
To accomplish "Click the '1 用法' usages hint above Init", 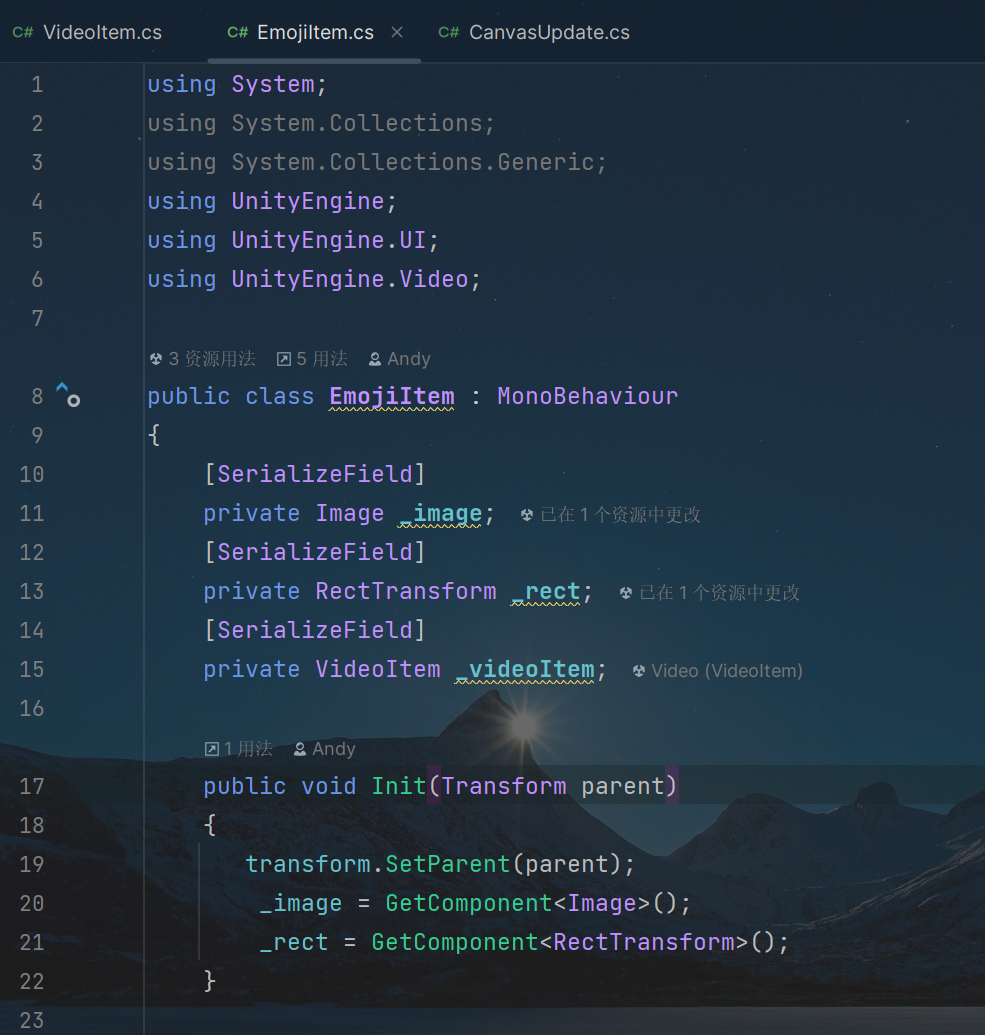I will [x=238, y=749].
